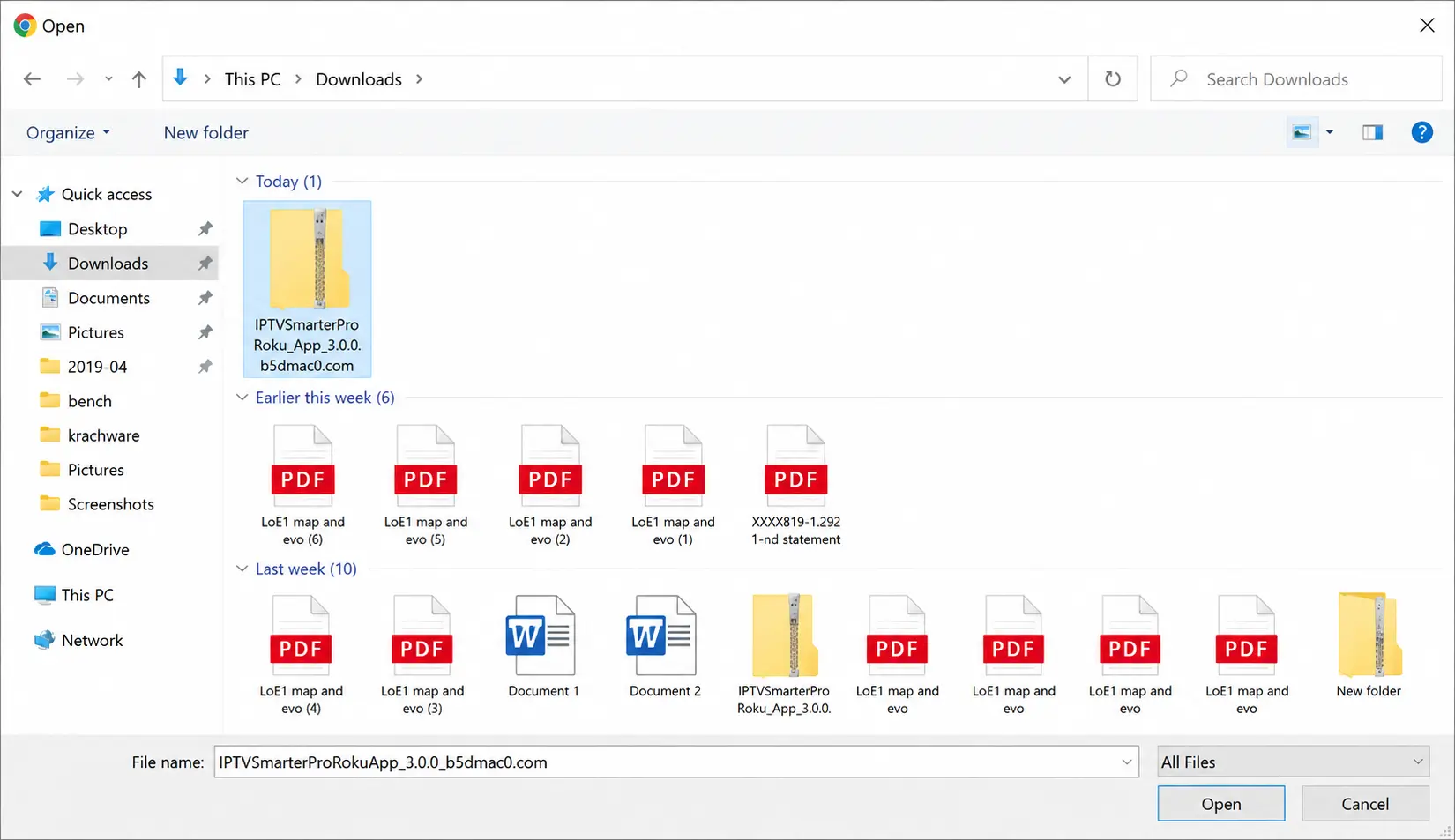Click the blue Downloads arrow in address bar
1455x840 pixels.
click(181, 78)
